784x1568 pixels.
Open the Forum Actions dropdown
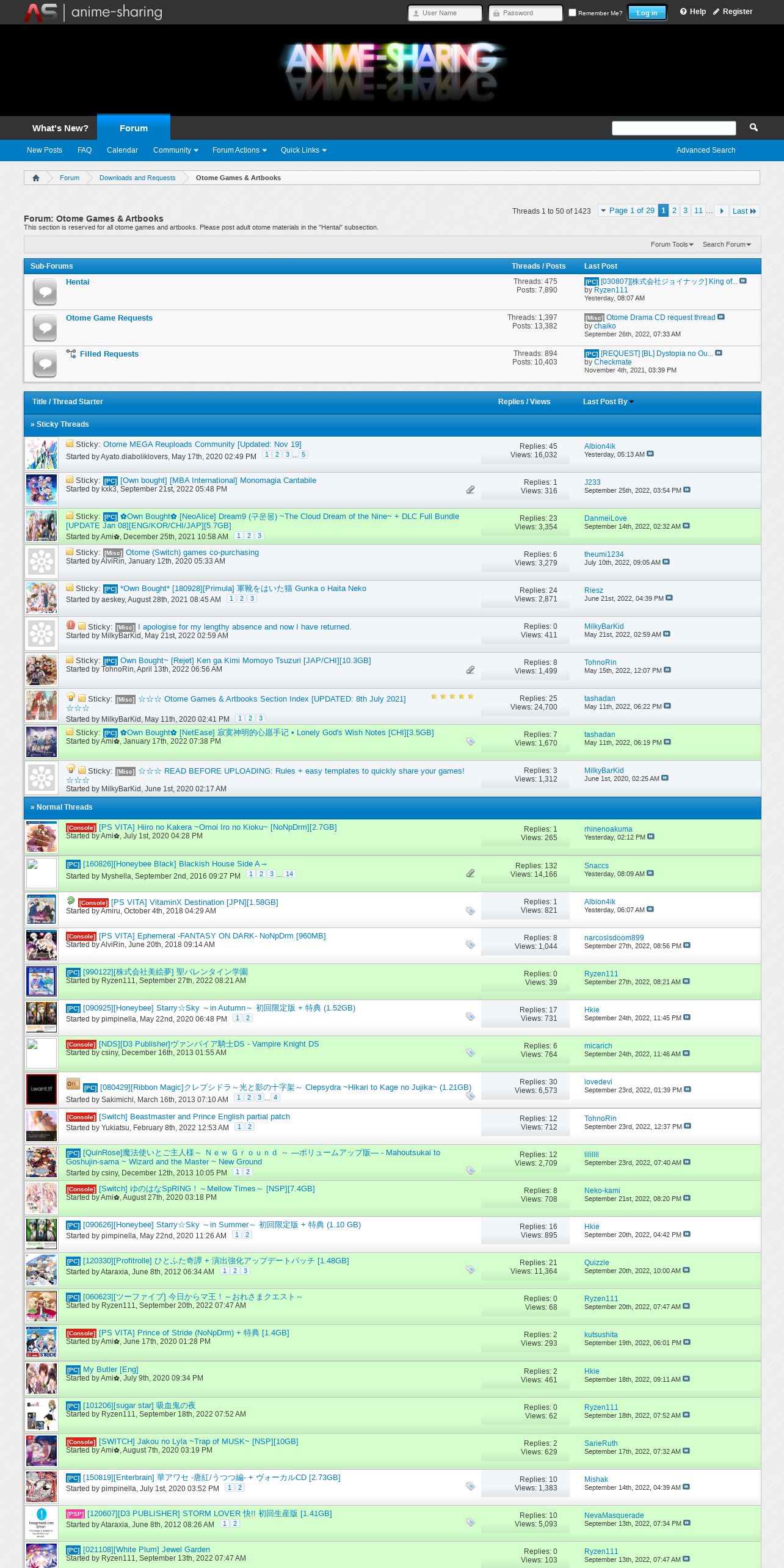tap(239, 150)
